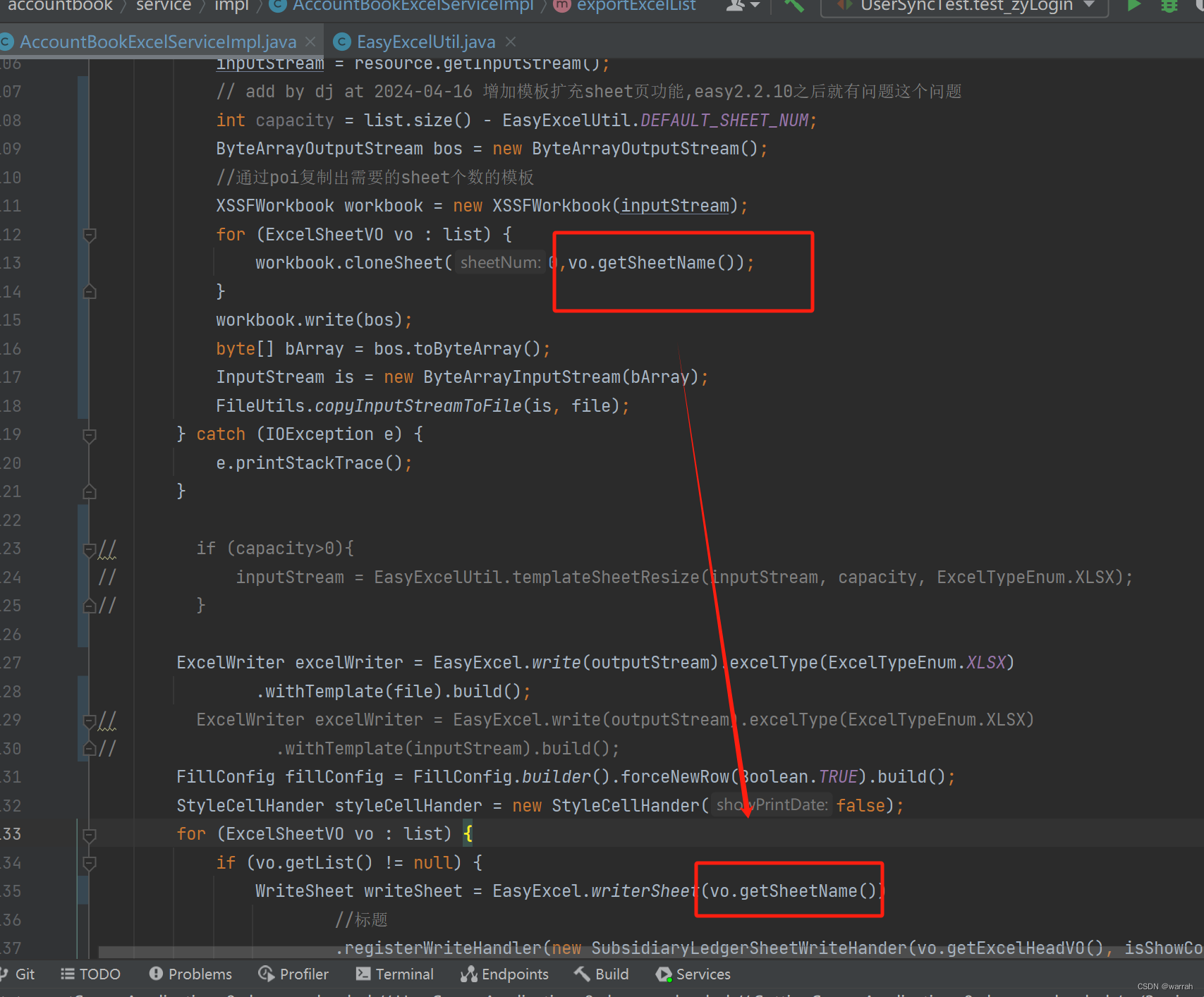Collapse fold marker at closing brace after cloneSheet
Viewport: 1204px width, 997px height.
coord(90,291)
